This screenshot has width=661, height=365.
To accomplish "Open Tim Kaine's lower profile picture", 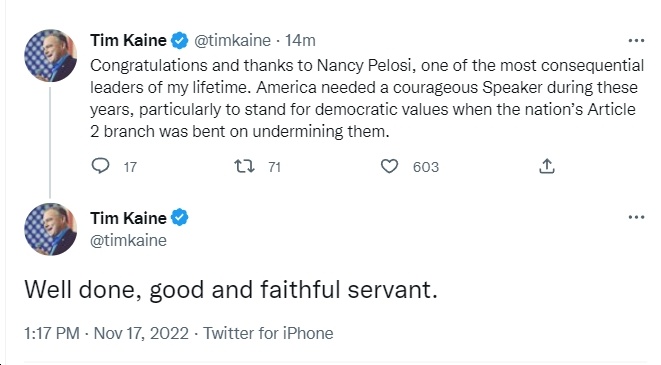I will 50,229.
